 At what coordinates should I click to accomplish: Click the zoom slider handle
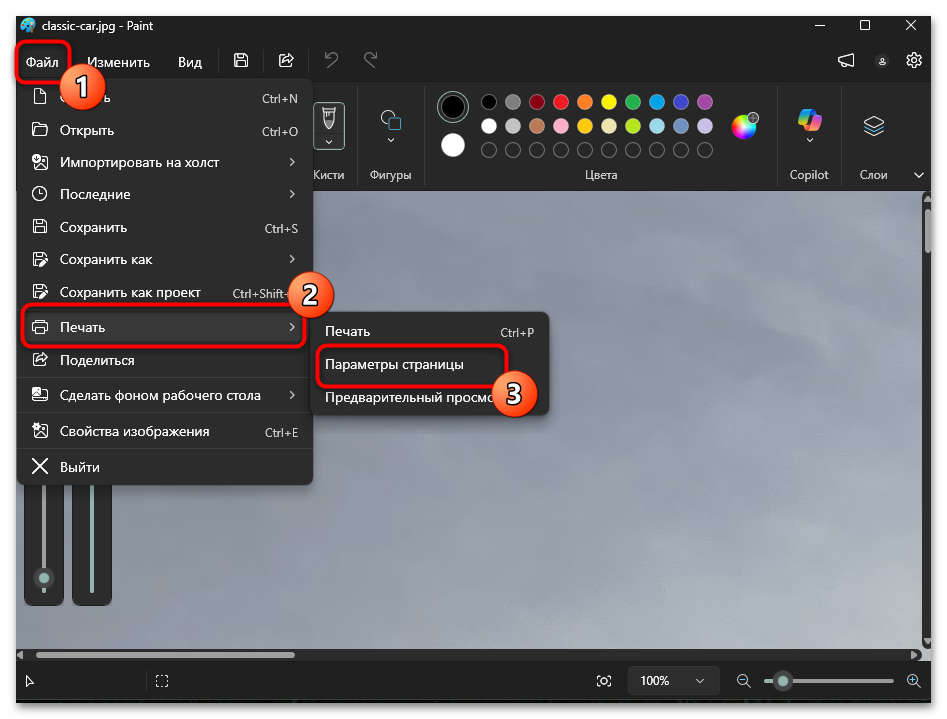pos(783,681)
